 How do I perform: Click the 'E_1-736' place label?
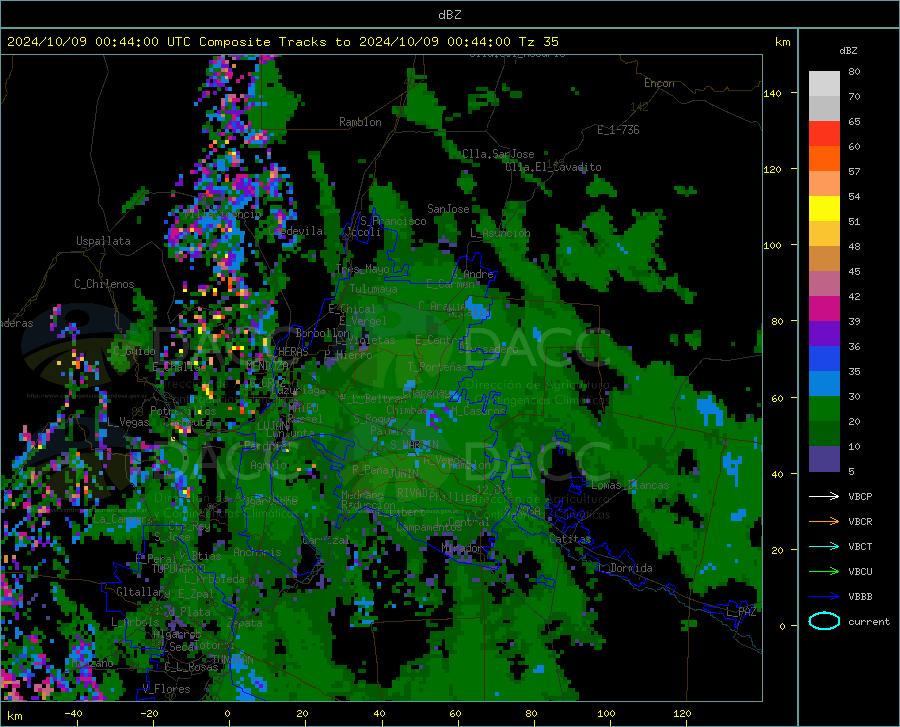(618, 130)
